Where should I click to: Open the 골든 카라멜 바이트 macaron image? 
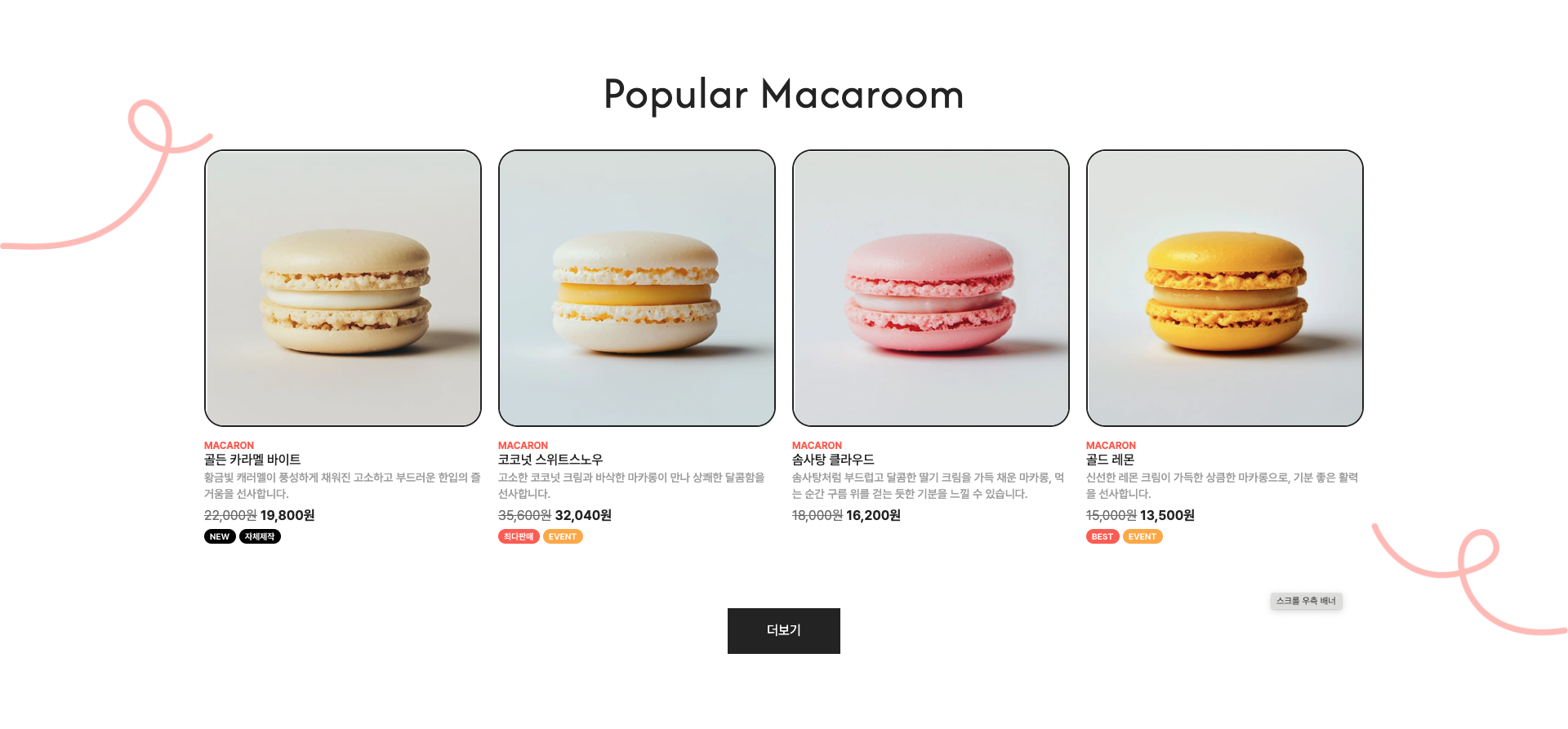pyautogui.click(x=343, y=288)
